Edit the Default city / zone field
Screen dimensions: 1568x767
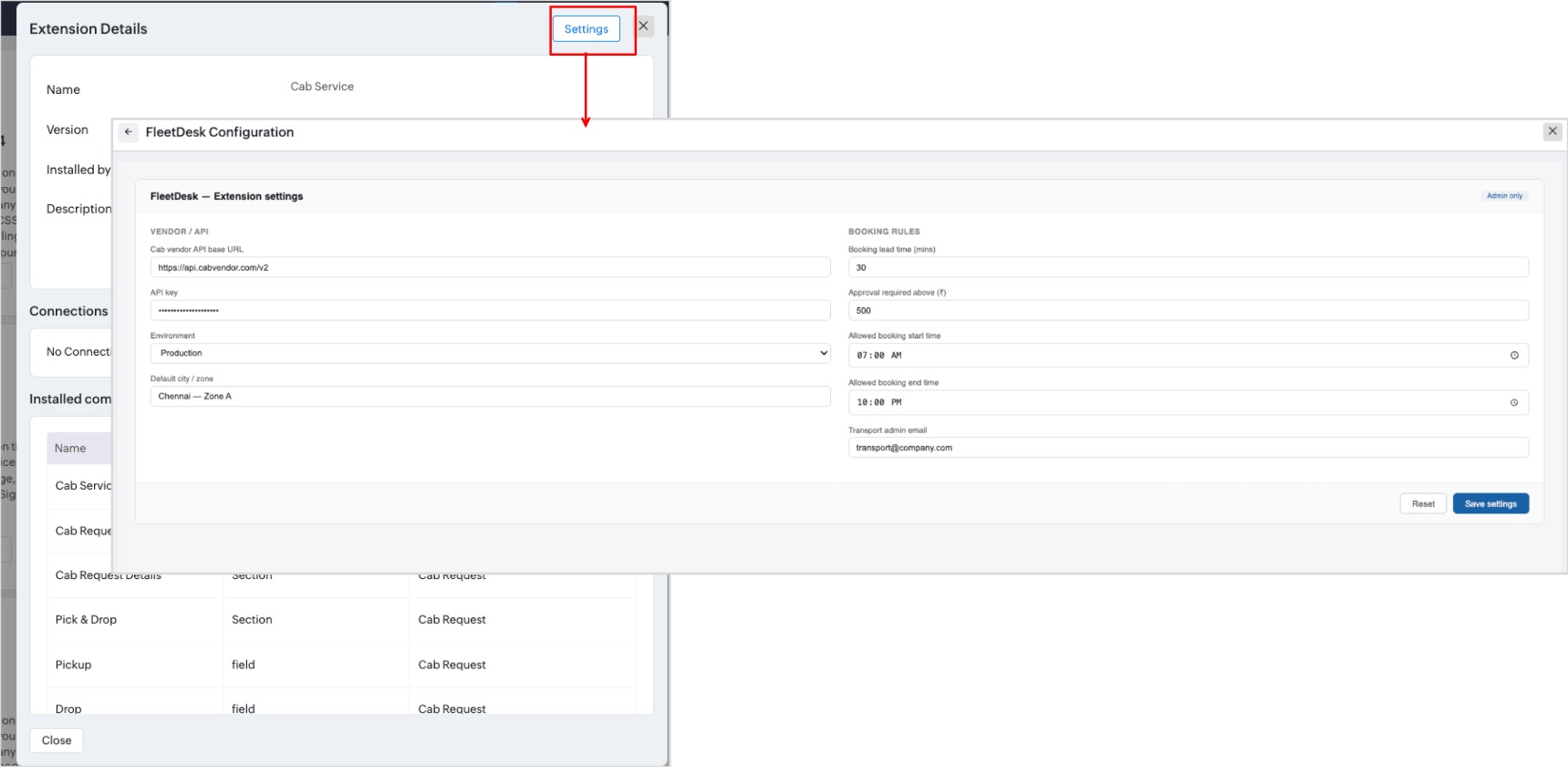click(490, 396)
